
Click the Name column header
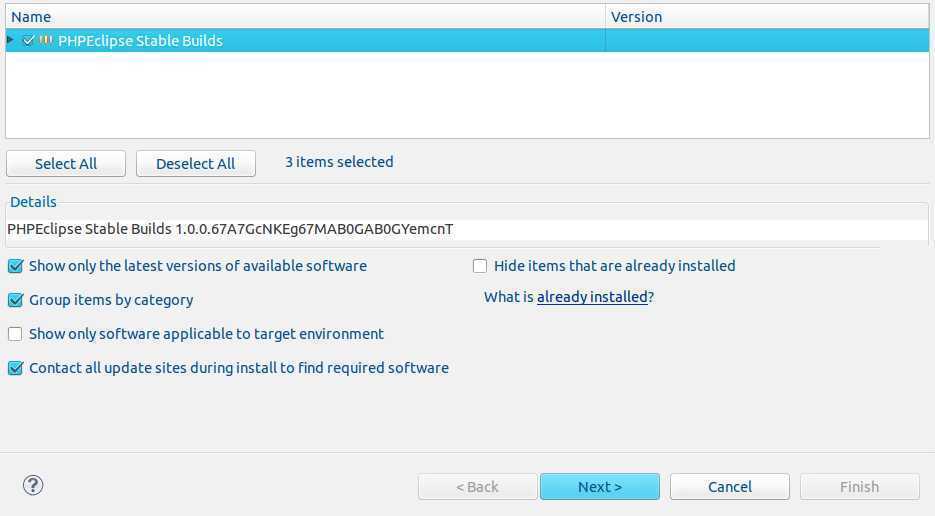click(305, 17)
